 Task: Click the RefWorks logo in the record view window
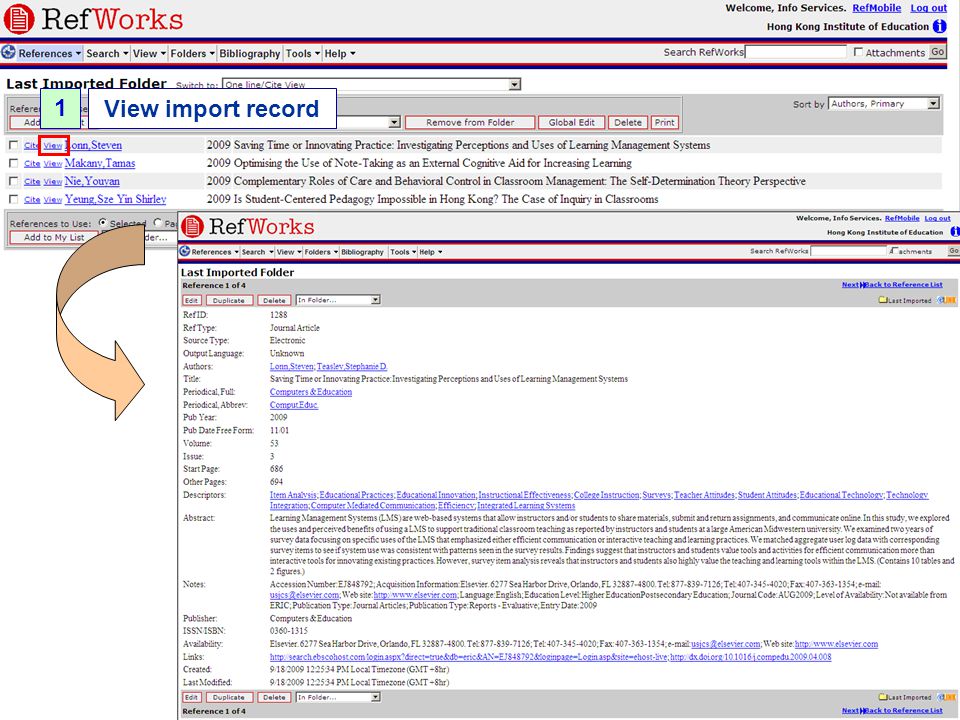[247, 227]
